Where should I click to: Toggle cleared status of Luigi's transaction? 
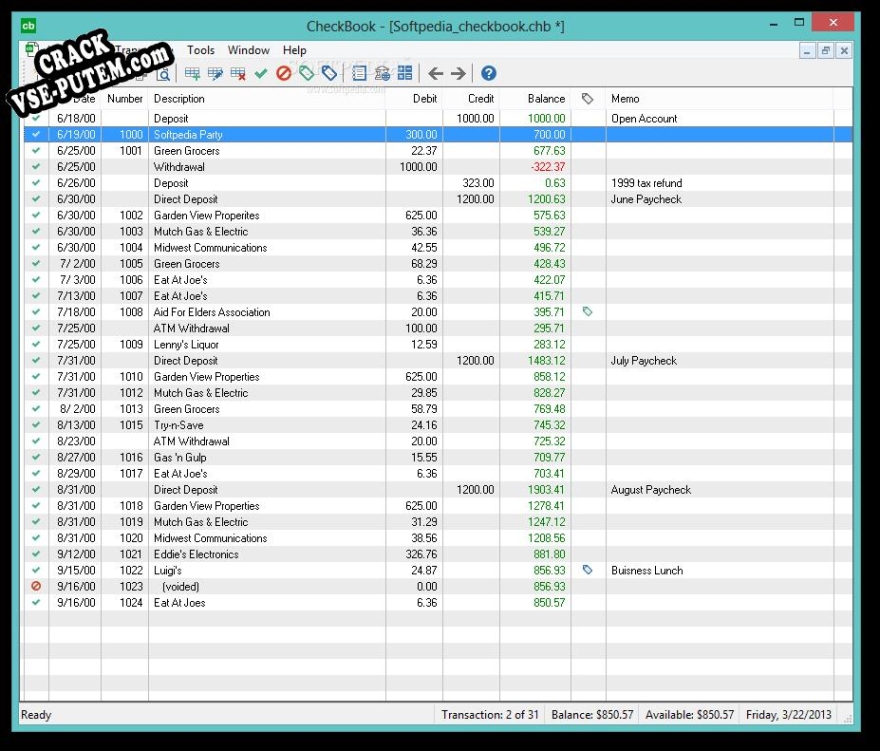pyautogui.click(x=36, y=570)
